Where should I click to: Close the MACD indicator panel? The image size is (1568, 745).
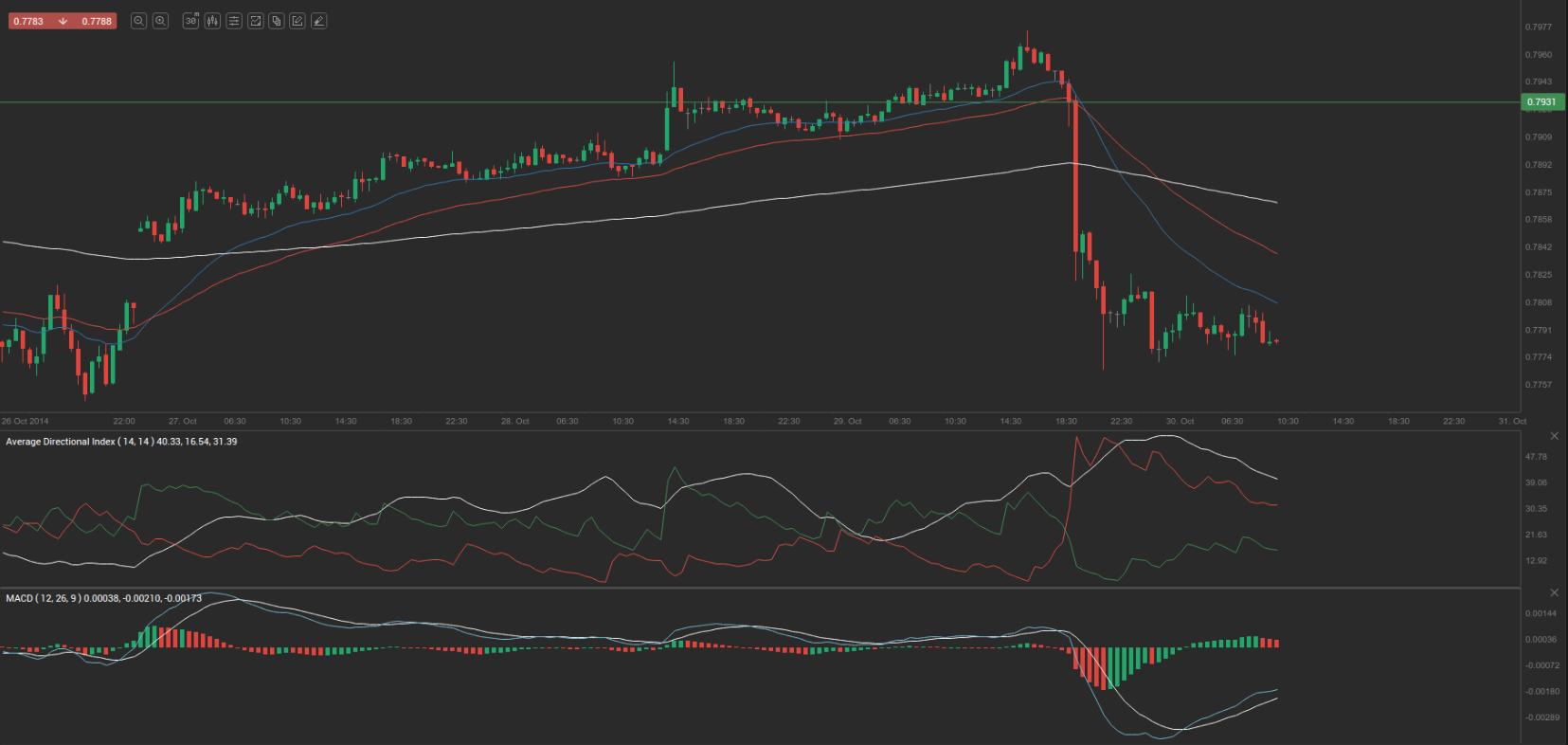pyautogui.click(x=1554, y=592)
